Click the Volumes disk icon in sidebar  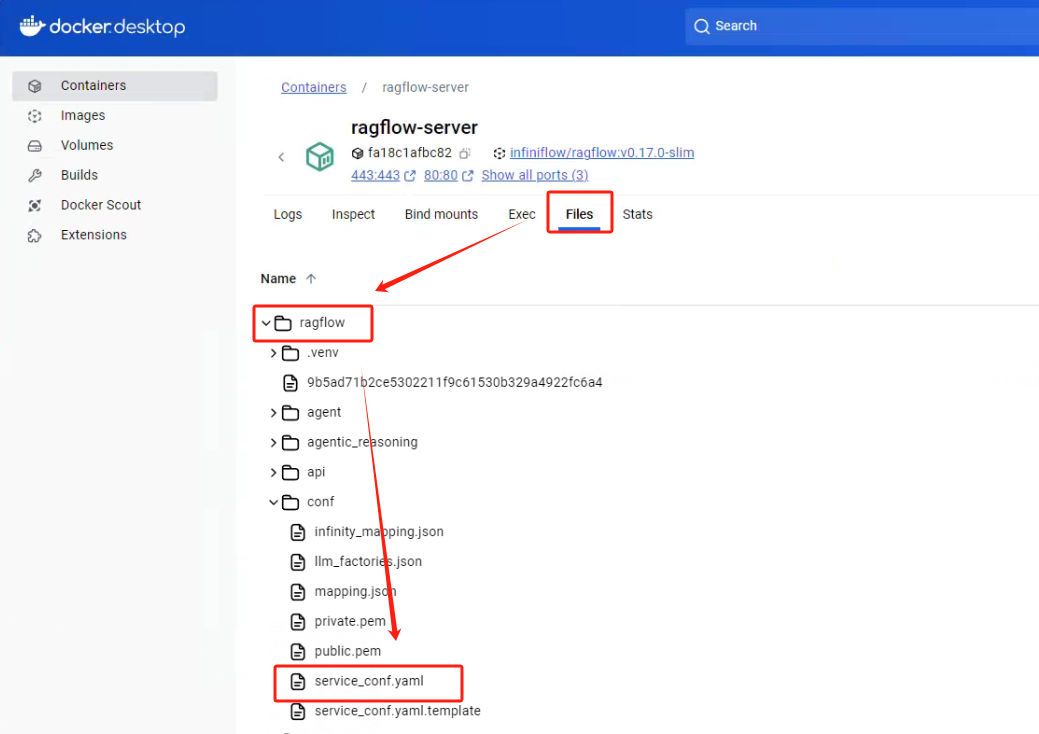pyautogui.click(x=34, y=146)
